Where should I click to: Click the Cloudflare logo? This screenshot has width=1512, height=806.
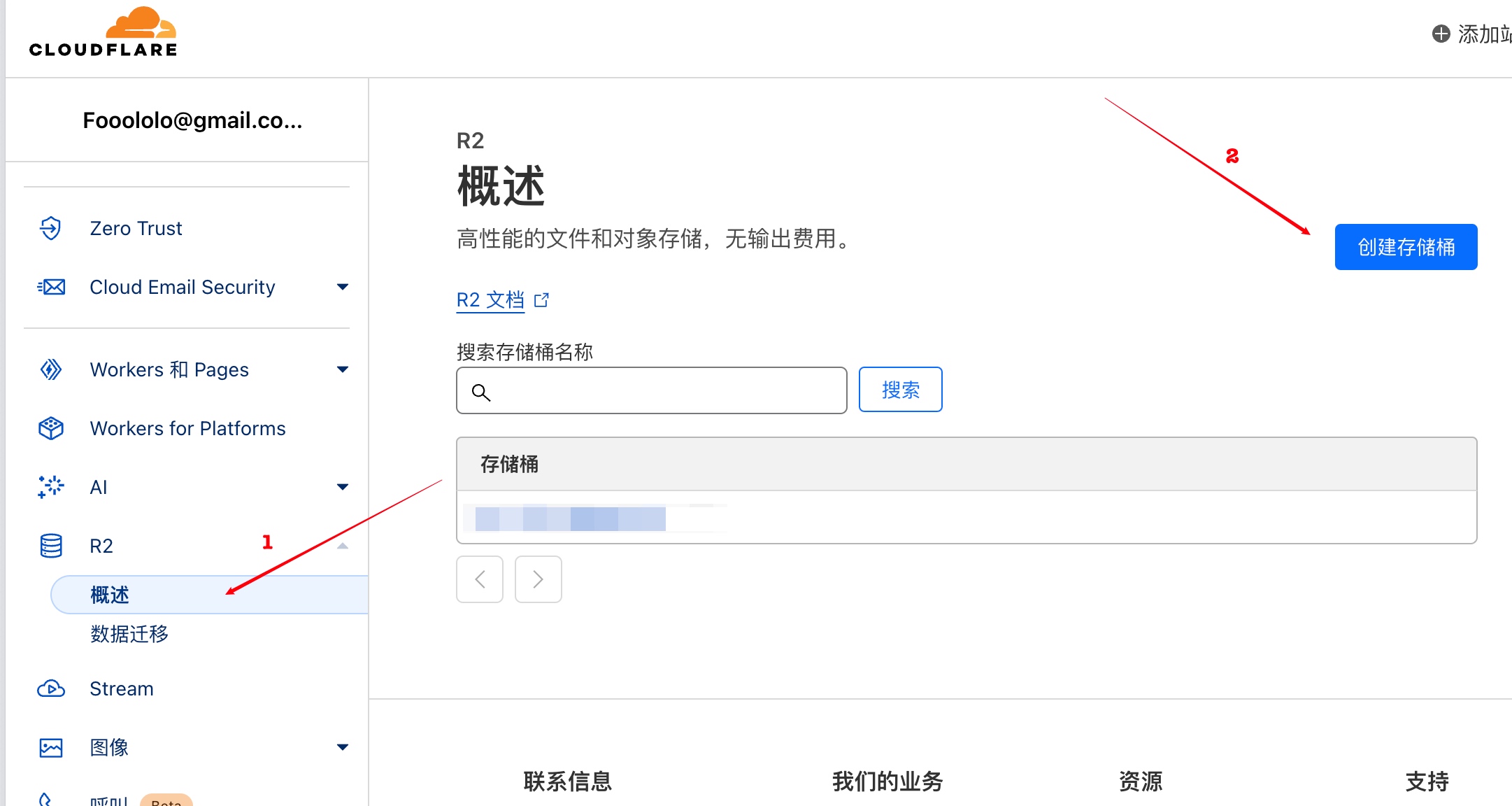coord(102,31)
